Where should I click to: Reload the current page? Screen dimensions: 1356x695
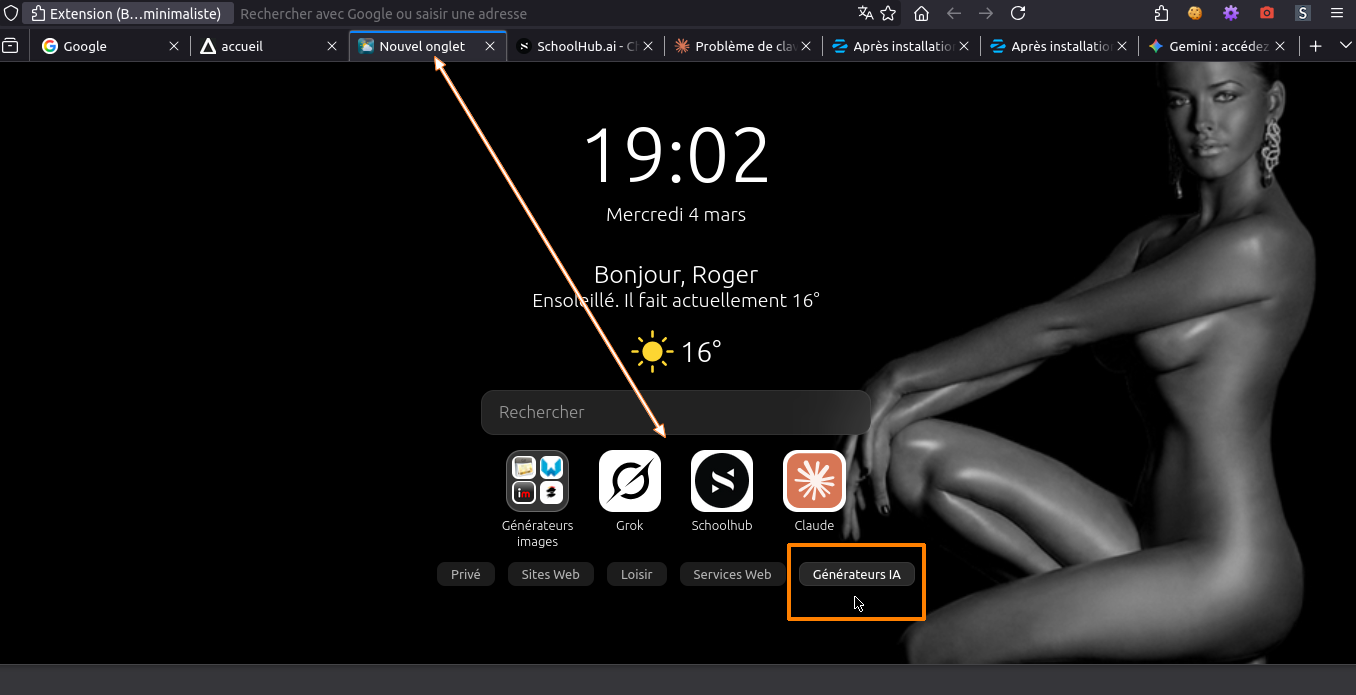1018,13
